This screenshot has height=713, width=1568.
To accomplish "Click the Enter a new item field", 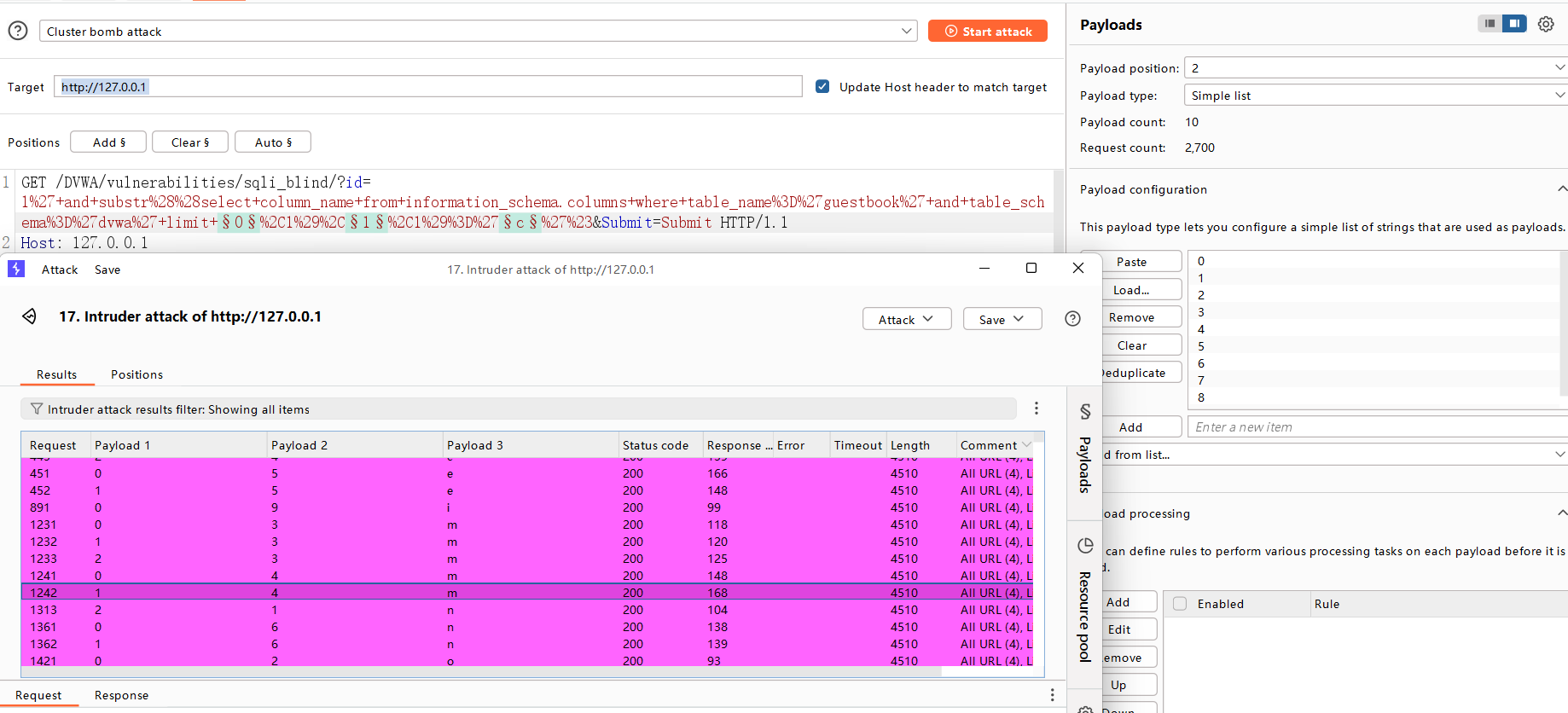I will click(x=1378, y=426).
